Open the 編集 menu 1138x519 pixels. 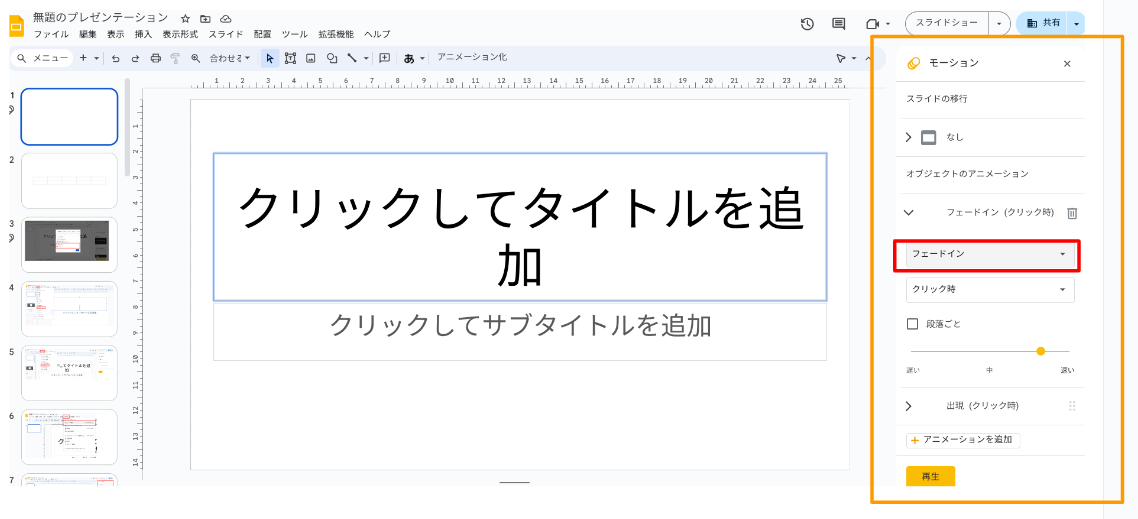87,34
